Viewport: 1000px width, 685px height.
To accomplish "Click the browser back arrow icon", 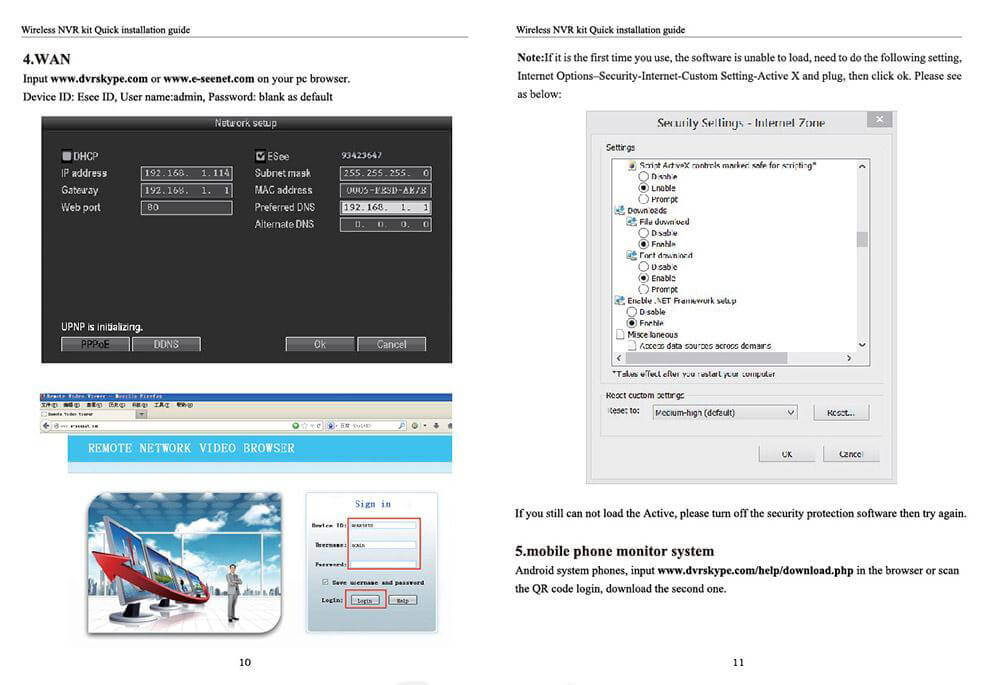I will pyautogui.click(x=46, y=427).
